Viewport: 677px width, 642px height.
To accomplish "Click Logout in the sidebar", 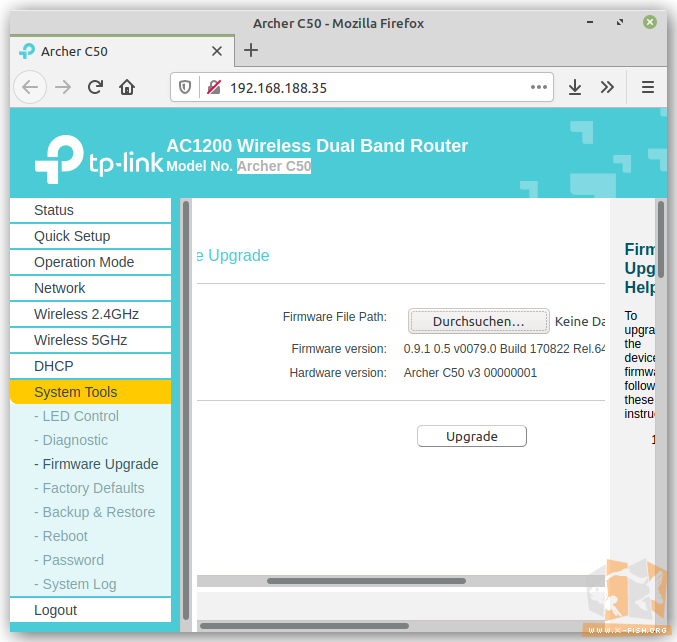I will coord(90,610).
